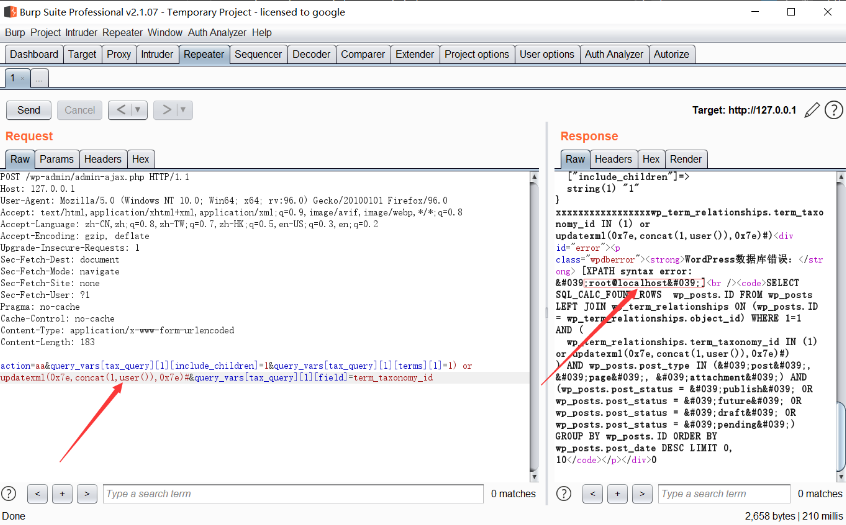Switch to the Proxy tab
This screenshot has height=525, width=846.
tap(119, 54)
